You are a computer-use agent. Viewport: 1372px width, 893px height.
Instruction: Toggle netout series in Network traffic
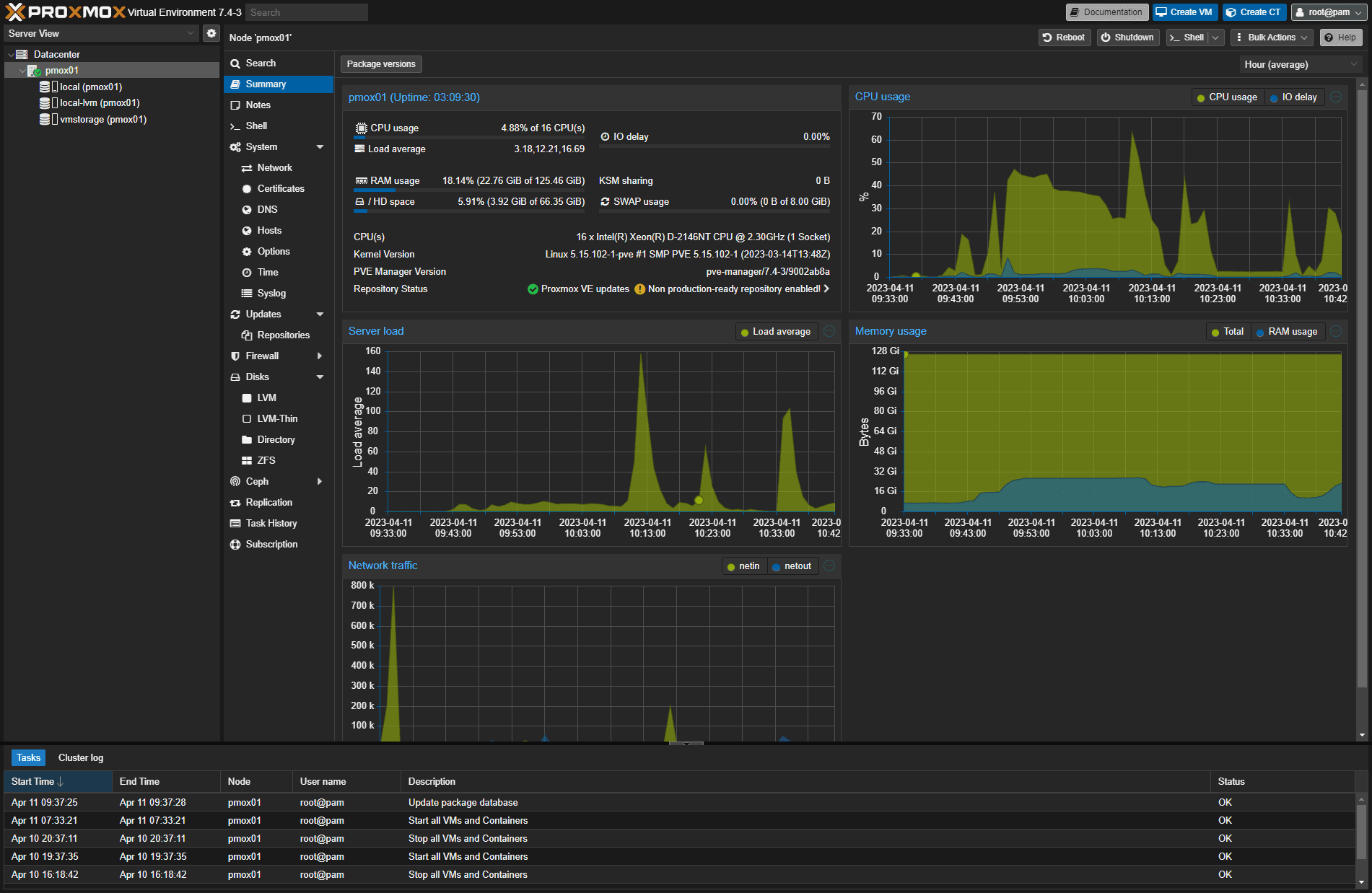point(791,566)
